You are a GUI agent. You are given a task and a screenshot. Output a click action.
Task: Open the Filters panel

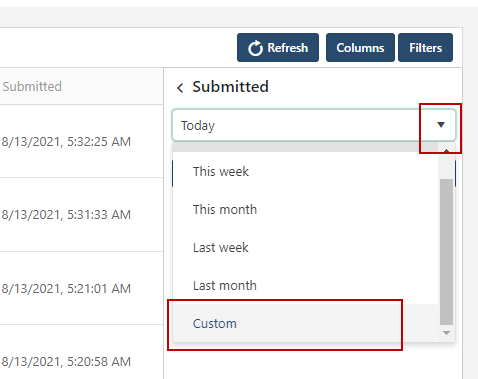point(425,48)
